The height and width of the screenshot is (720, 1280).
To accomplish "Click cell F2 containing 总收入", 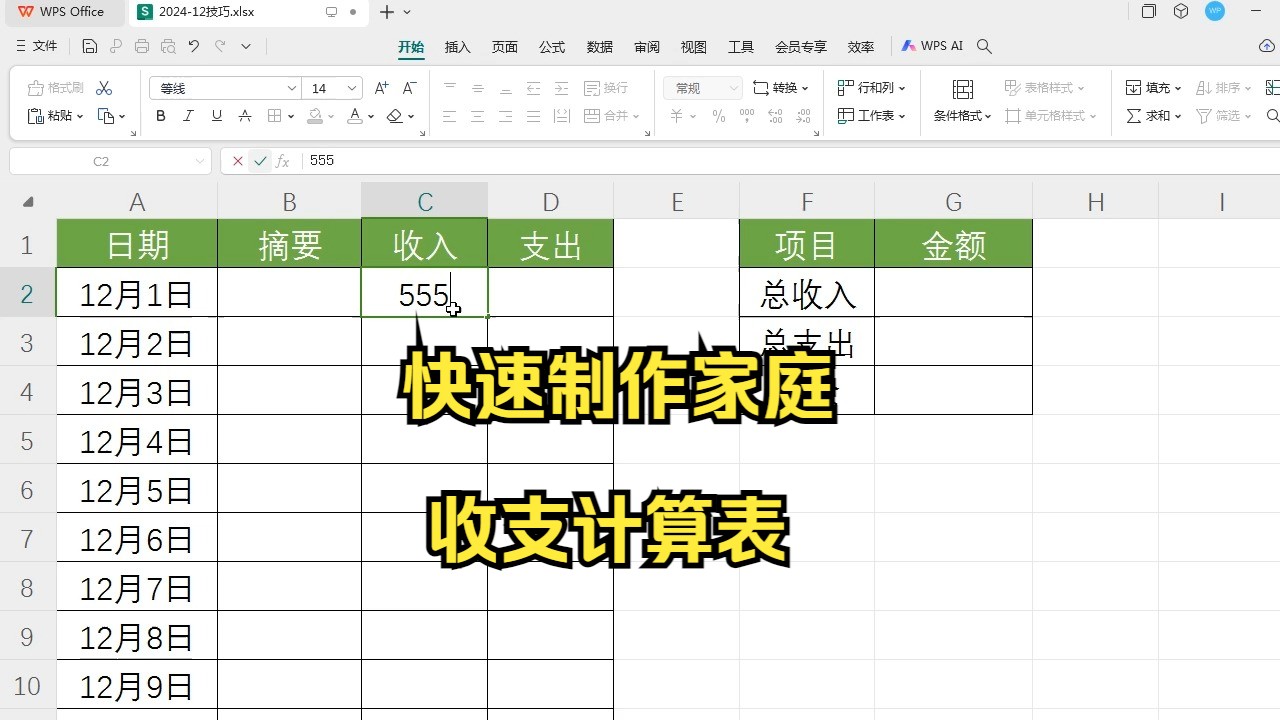I will pos(806,293).
